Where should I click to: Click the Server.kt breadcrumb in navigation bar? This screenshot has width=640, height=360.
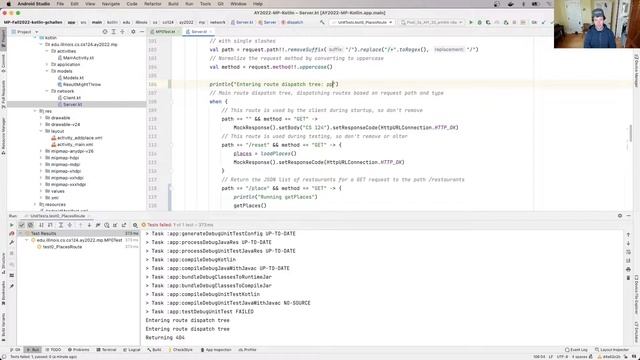coord(242,22)
